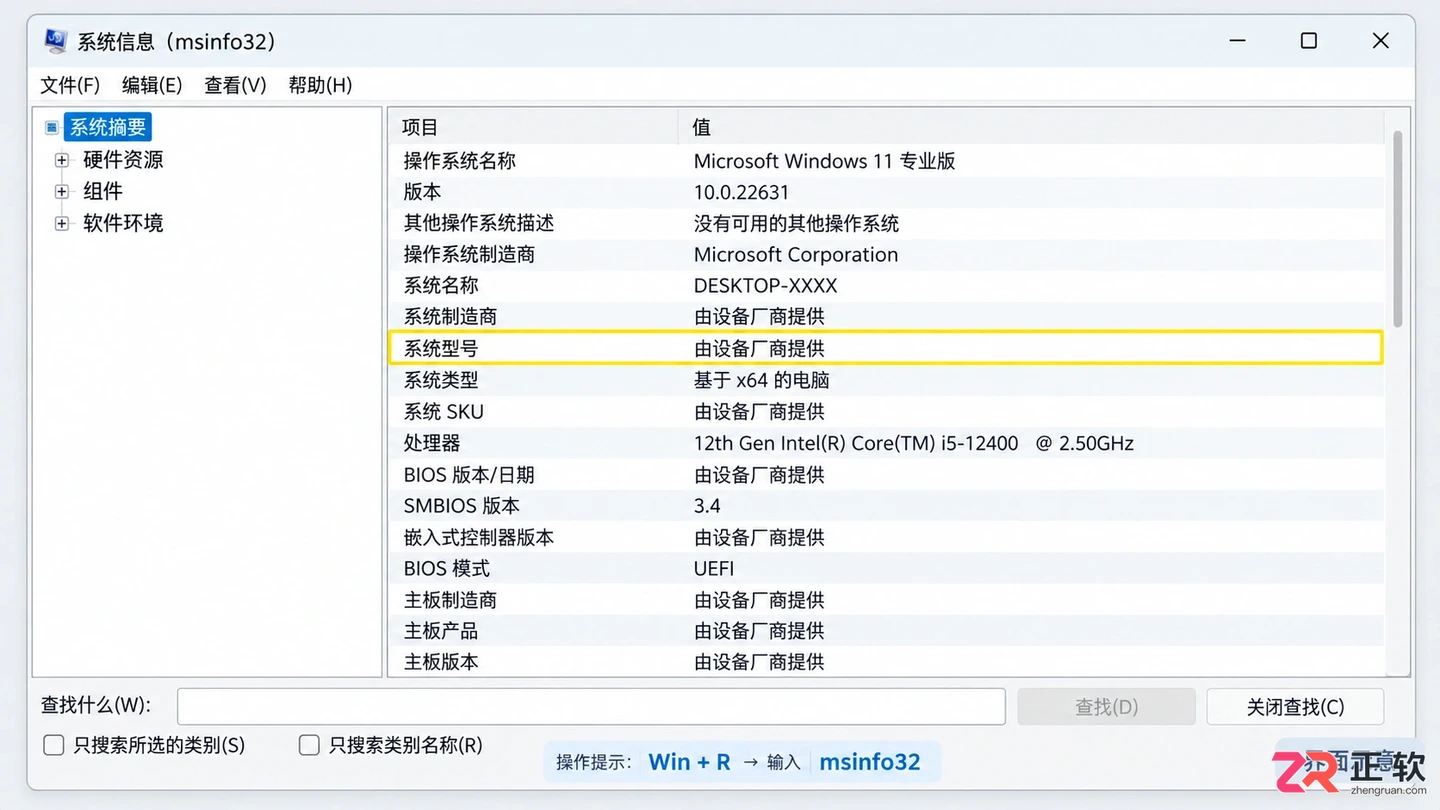Click 由设备厂商提供 in the BIOS 版本/日期 row
Screen dimensions: 1440x810
click(x=760, y=474)
